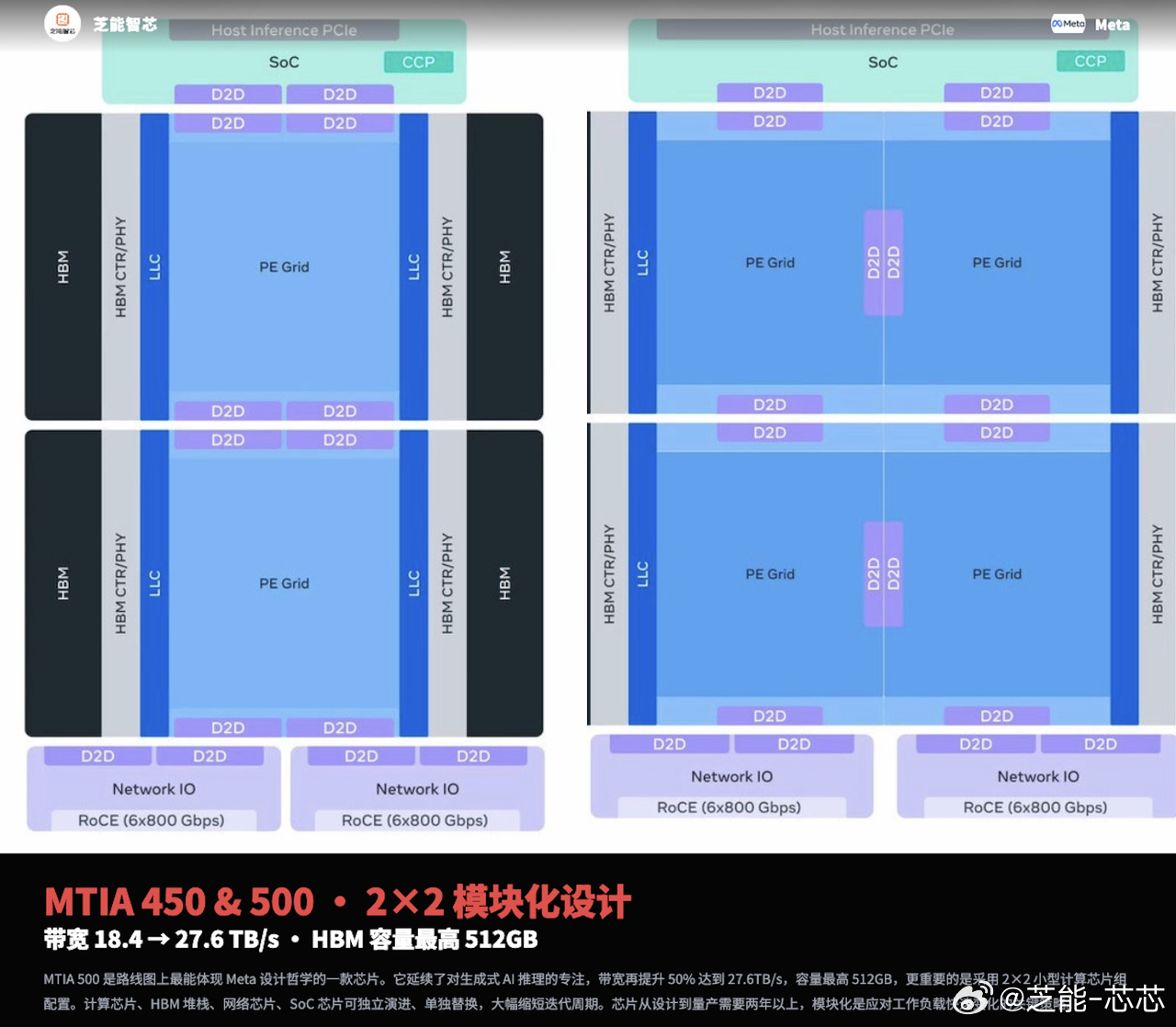This screenshot has width=1176, height=1027.
Task: Click lower-left HBM CTR/PHY strip, left diagram
Action: pos(120,583)
